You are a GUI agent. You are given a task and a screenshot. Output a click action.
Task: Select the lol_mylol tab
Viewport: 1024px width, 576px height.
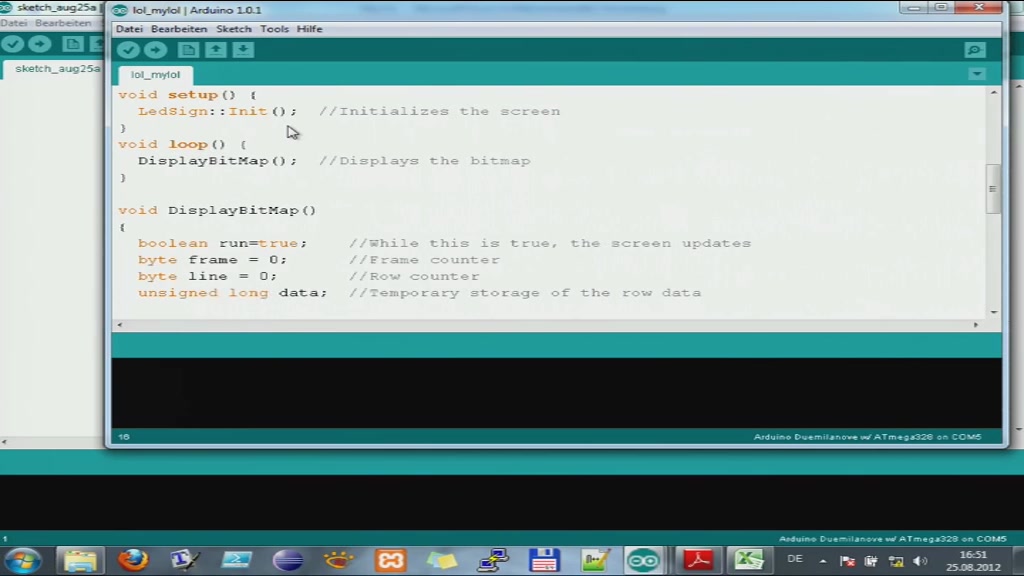155,74
